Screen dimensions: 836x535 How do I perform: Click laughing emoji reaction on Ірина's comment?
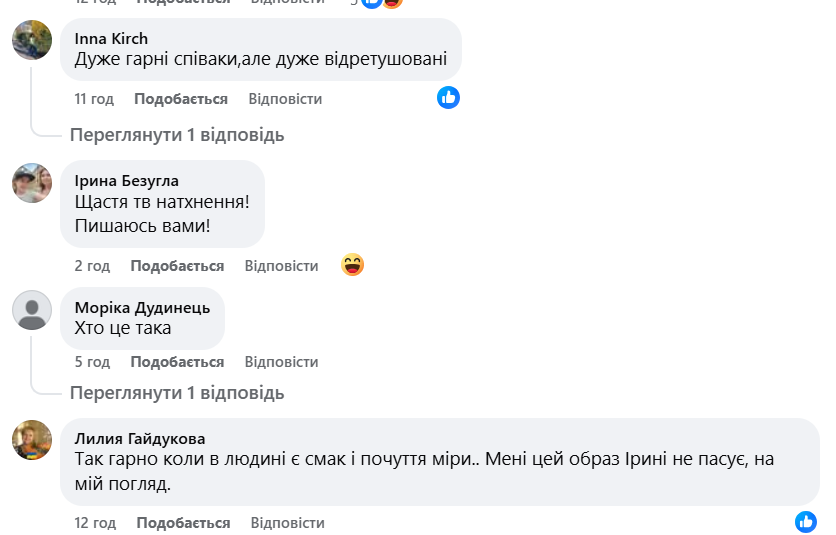352,265
